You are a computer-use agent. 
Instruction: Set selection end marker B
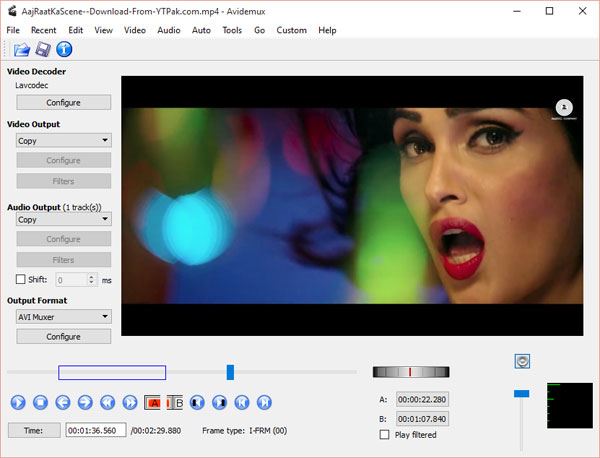click(175, 403)
